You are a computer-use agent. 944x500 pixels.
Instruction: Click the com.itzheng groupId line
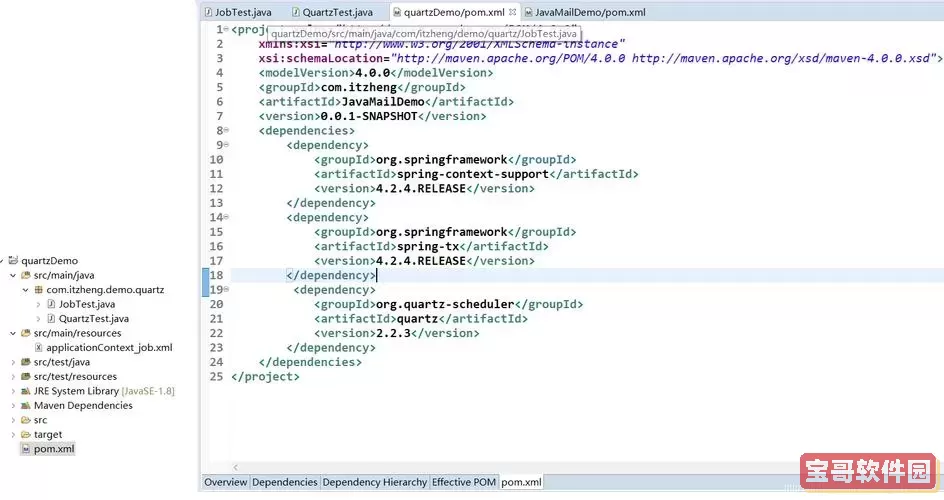click(362, 87)
